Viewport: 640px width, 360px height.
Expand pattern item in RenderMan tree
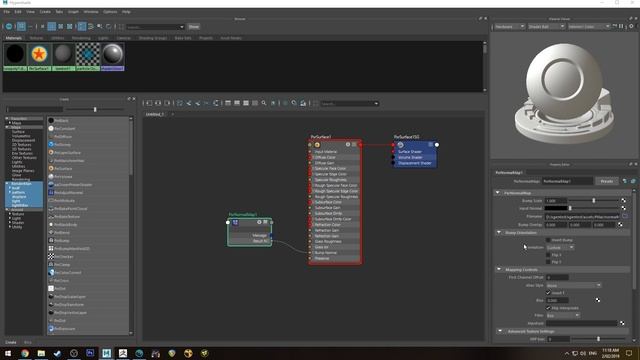[x=10, y=192]
